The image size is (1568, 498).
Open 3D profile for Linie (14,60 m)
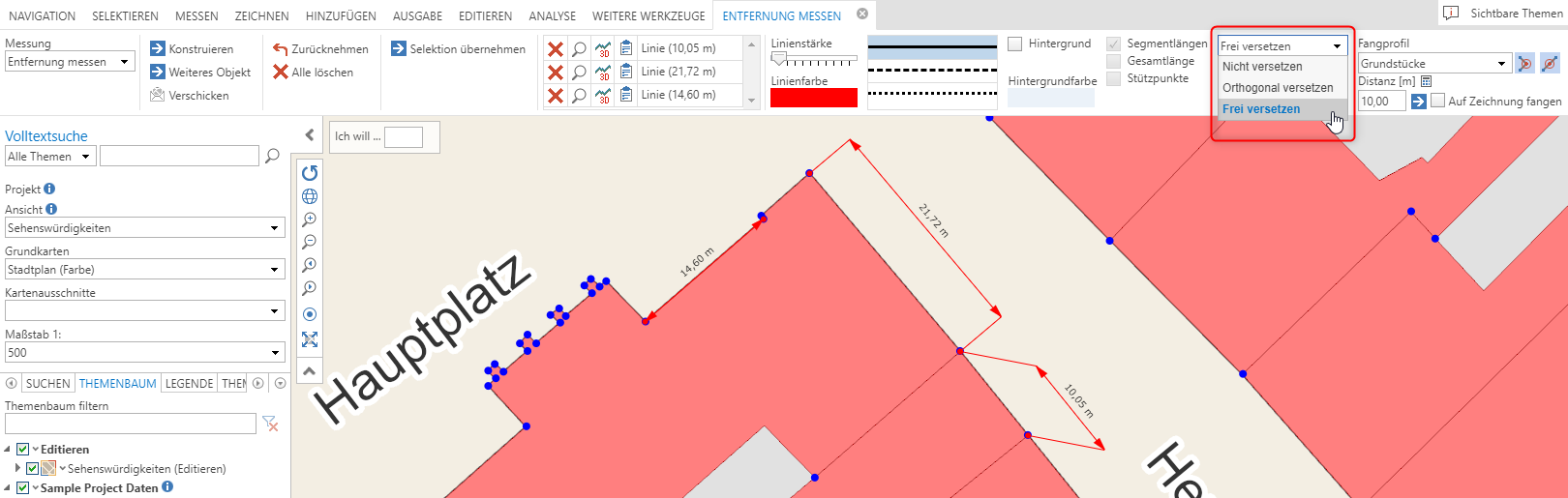(603, 96)
